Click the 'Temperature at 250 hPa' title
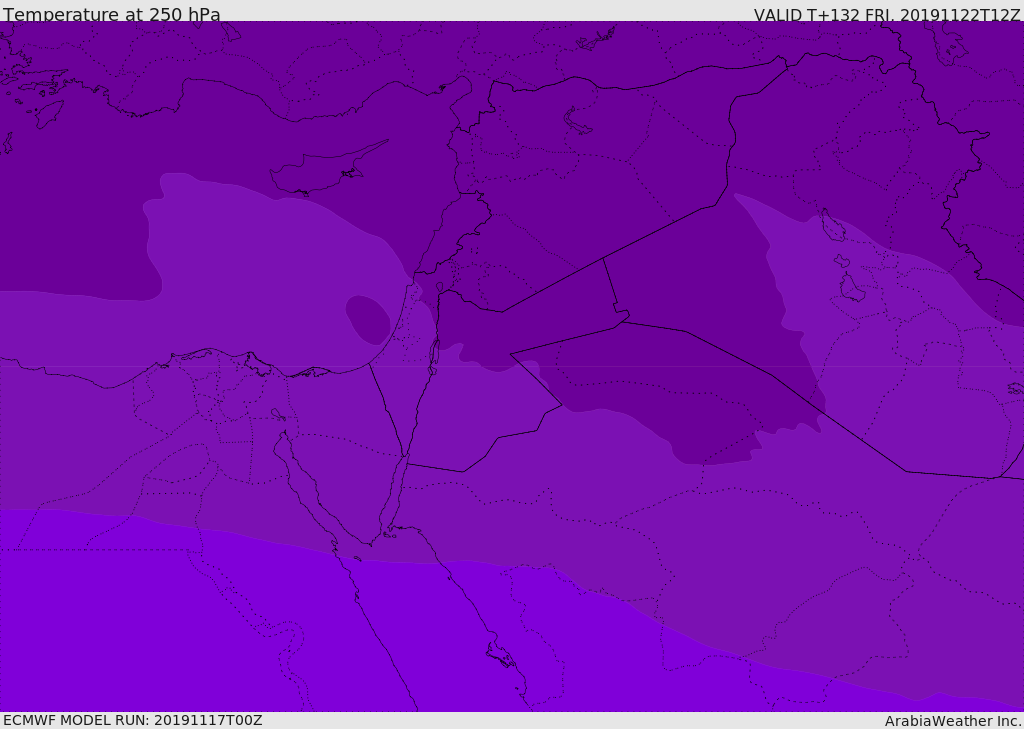Screen dimensions: 1024x729 112,14
